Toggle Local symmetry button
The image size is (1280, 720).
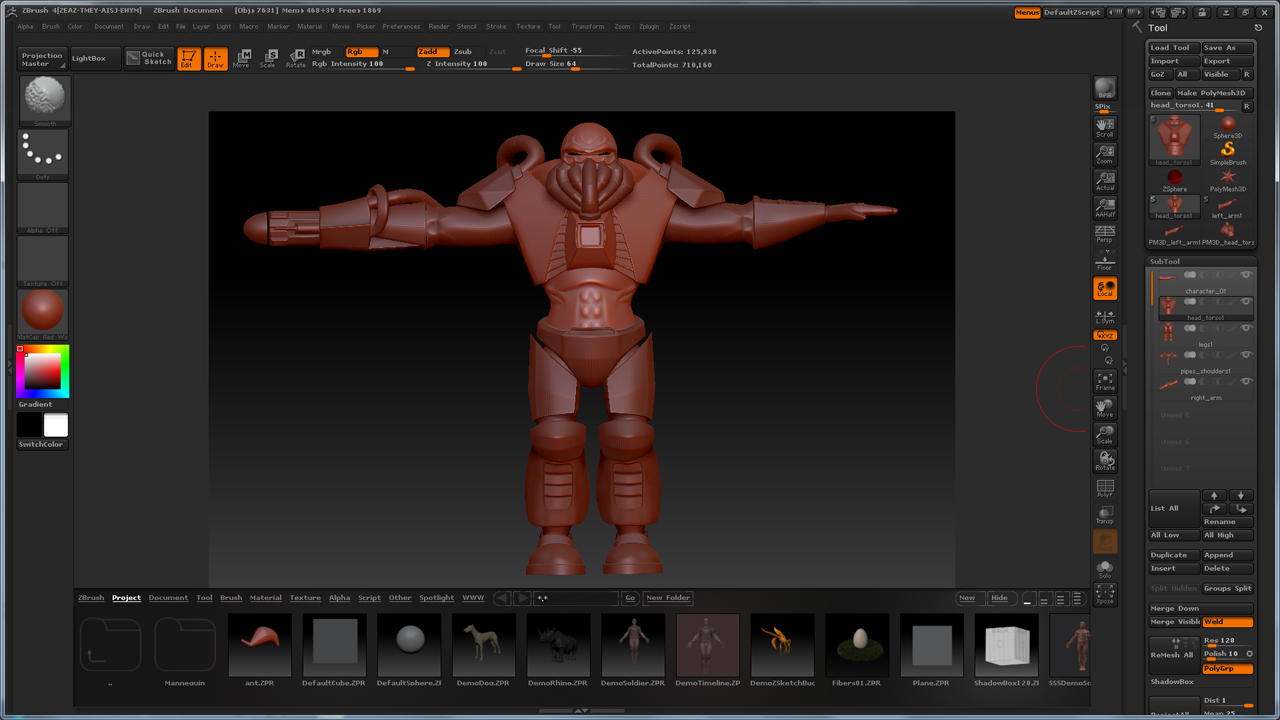1105,289
